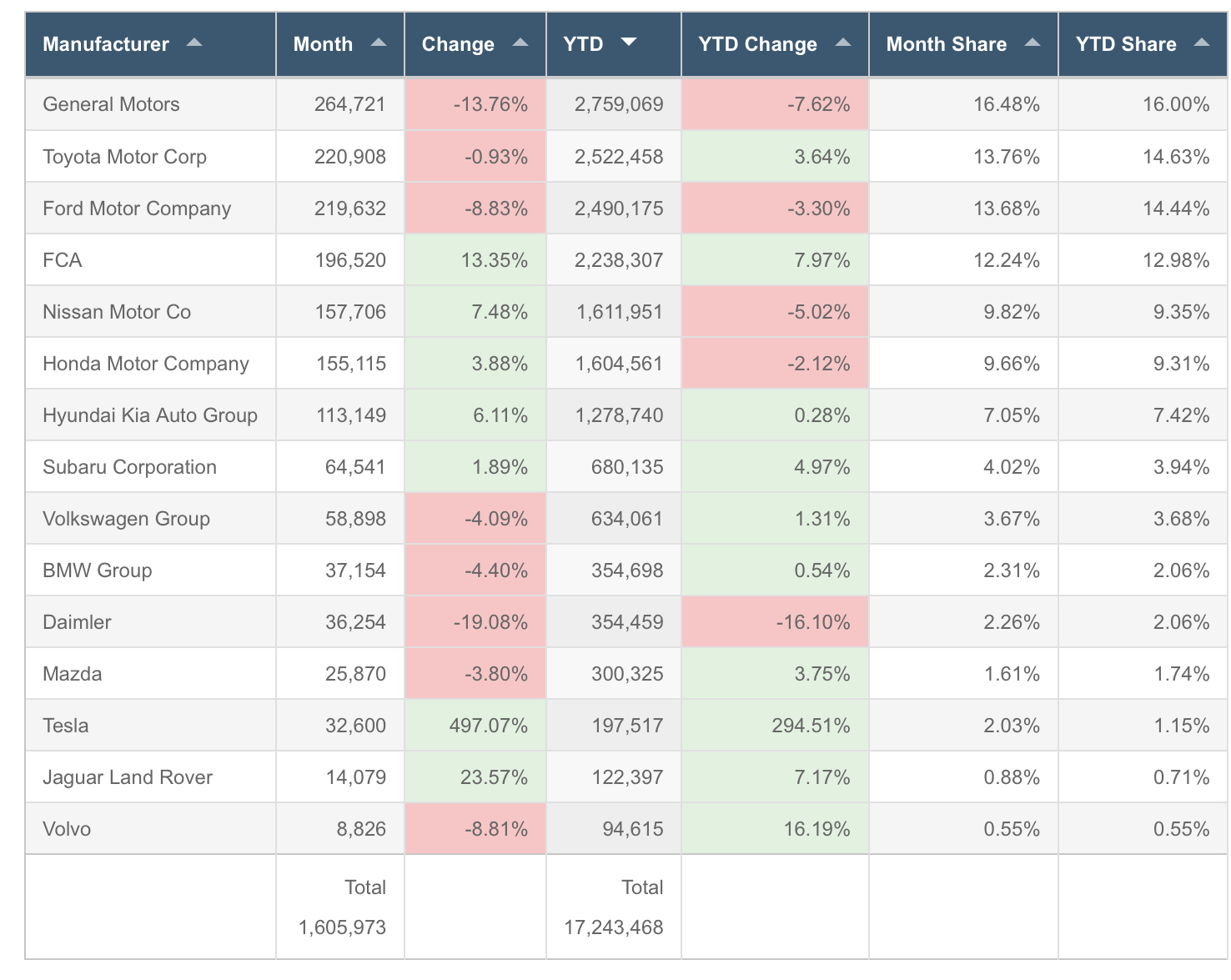Click the 3.64% YTD change cell
Viewport: 1231px width, 980px height.
(x=776, y=156)
